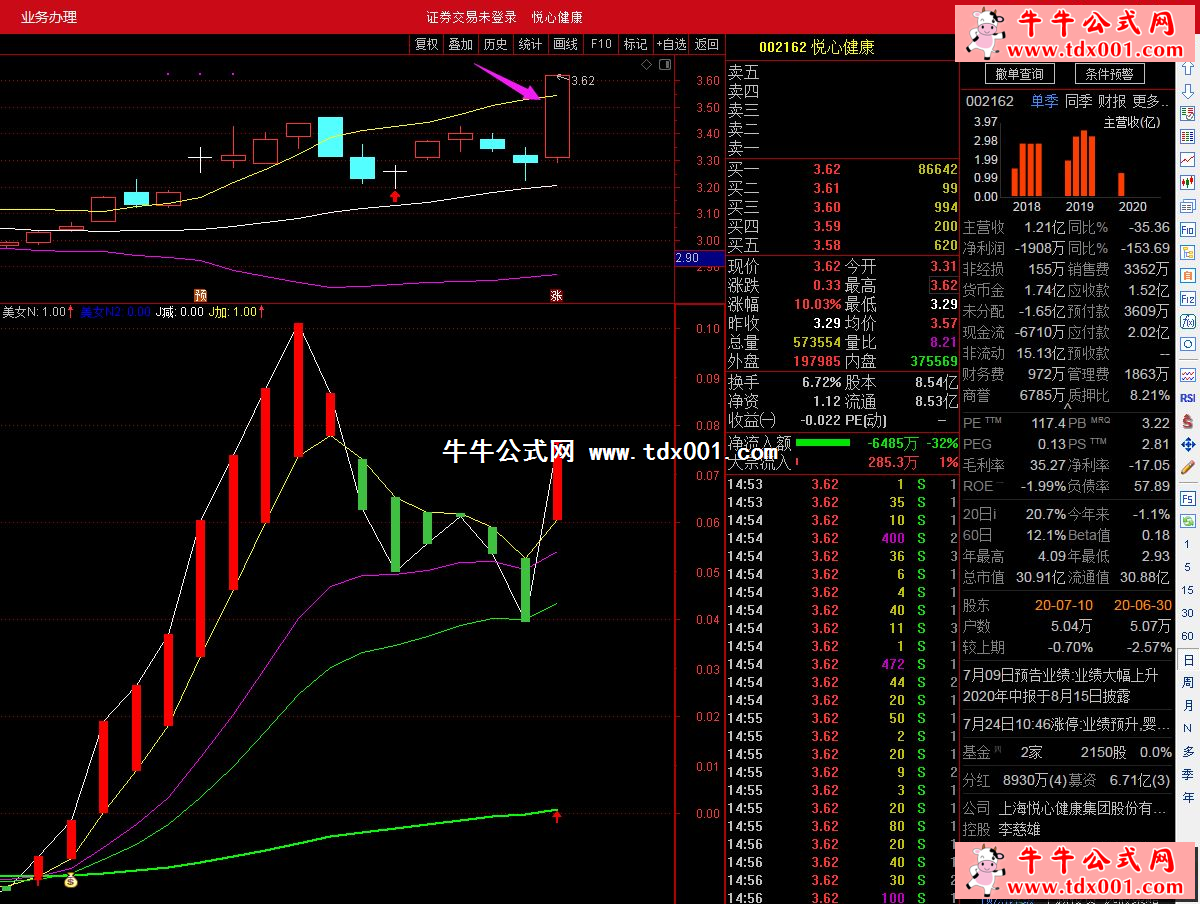Image resolution: width=1200 pixels, height=904 pixels.
Task: Expand the 更多.. financial options
Action: (1151, 101)
